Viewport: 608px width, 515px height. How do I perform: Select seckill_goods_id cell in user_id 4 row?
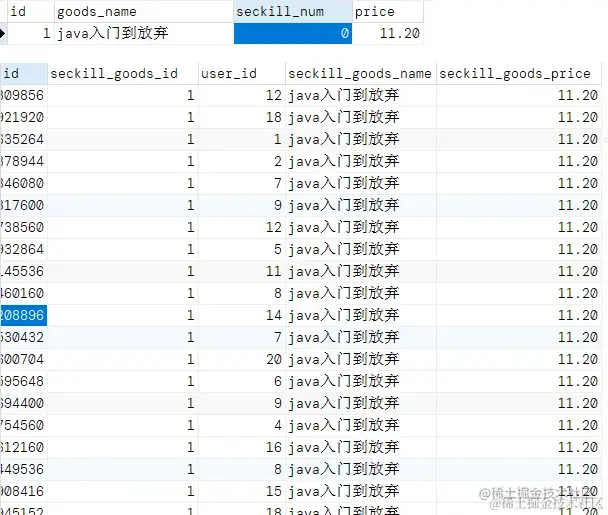pos(123,425)
